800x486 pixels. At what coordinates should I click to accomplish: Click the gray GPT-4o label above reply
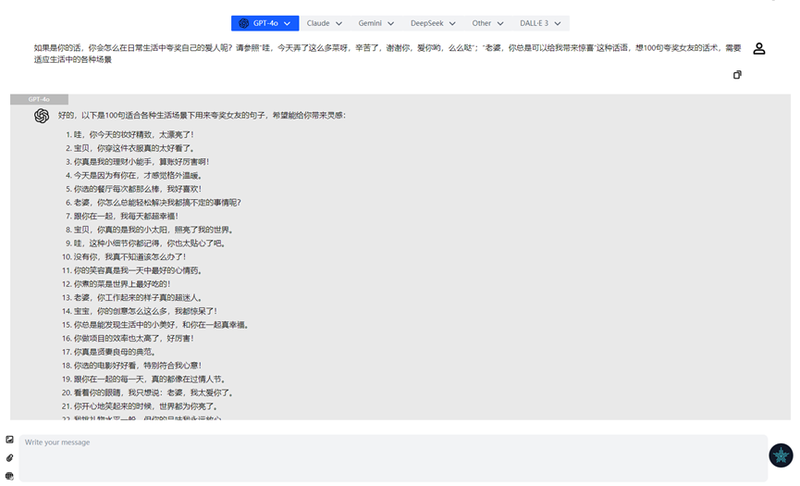[39, 99]
